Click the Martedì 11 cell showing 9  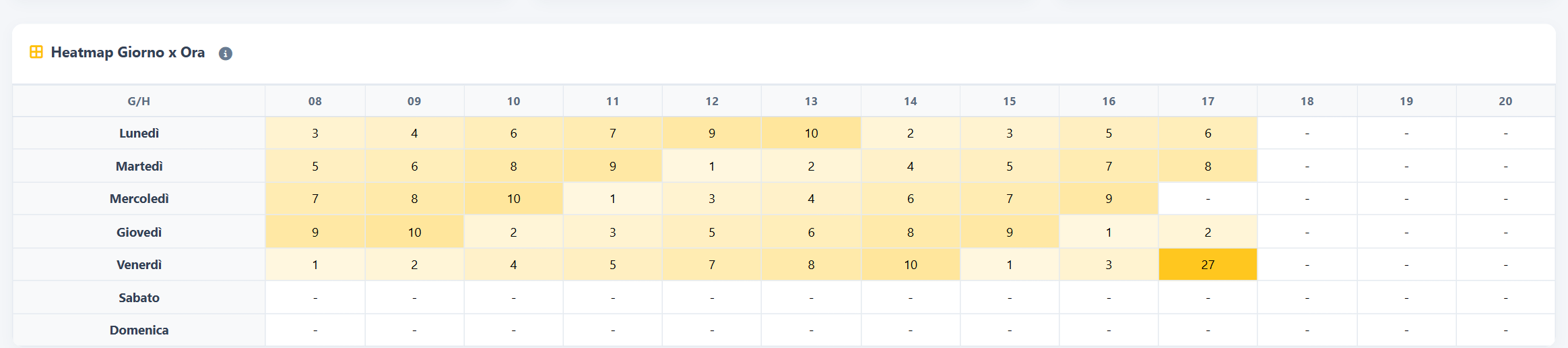tap(613, 166)
